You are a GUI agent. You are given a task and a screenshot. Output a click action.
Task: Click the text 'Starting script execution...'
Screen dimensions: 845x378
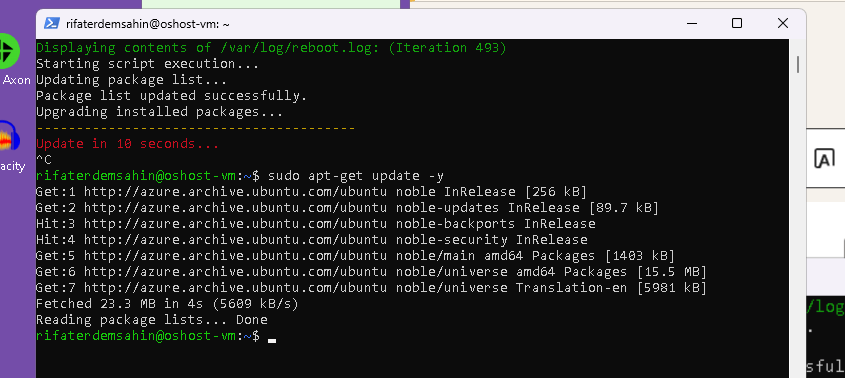pyautogui.click(x=148, y=64)
